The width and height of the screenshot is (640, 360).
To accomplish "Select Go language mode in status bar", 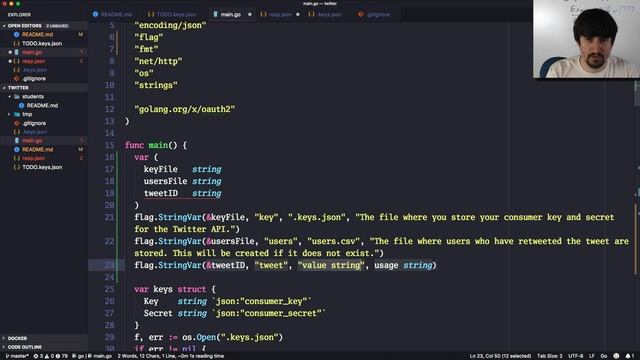I will tap(604, 356).
